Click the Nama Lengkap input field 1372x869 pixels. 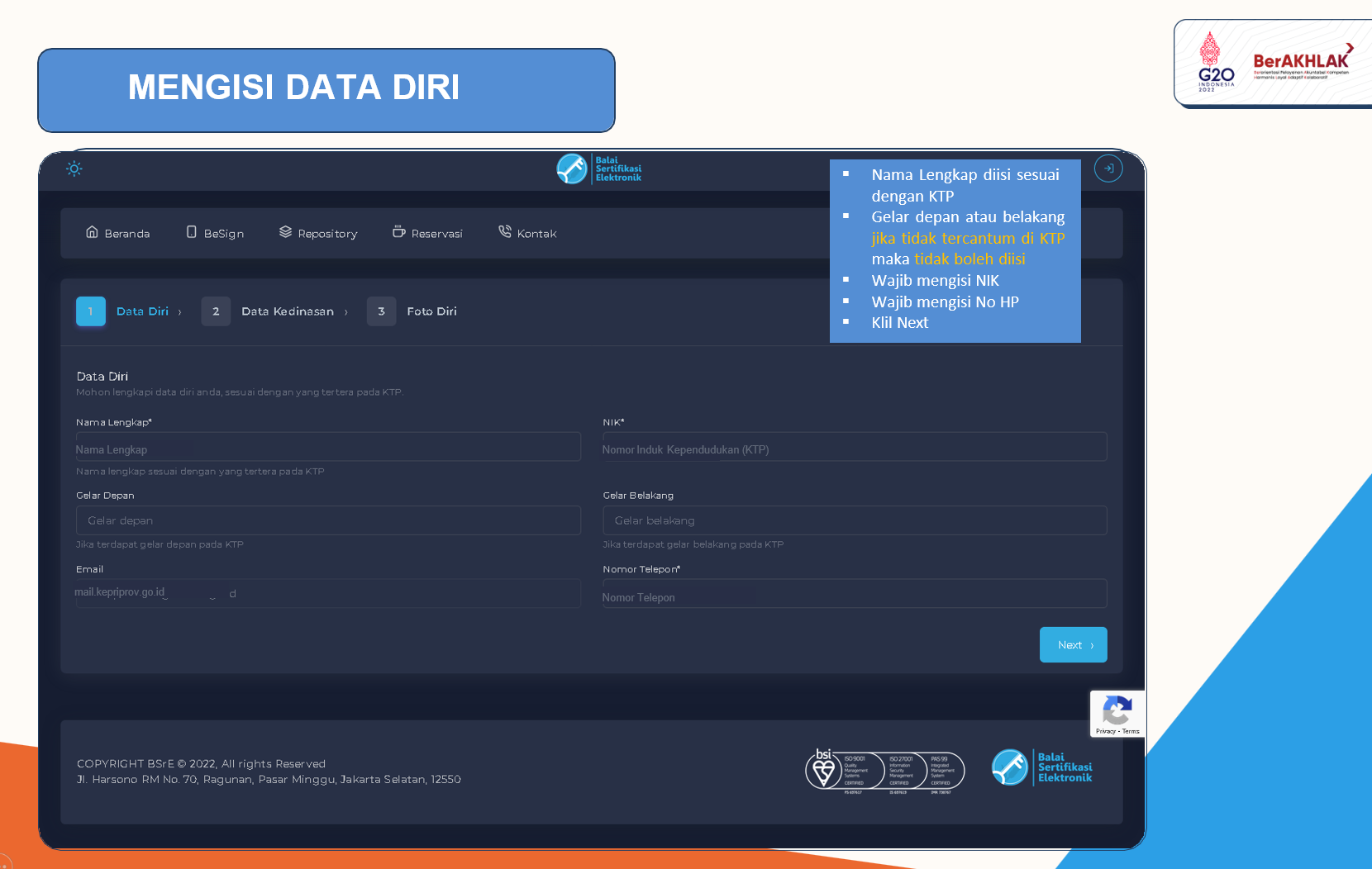328,447
